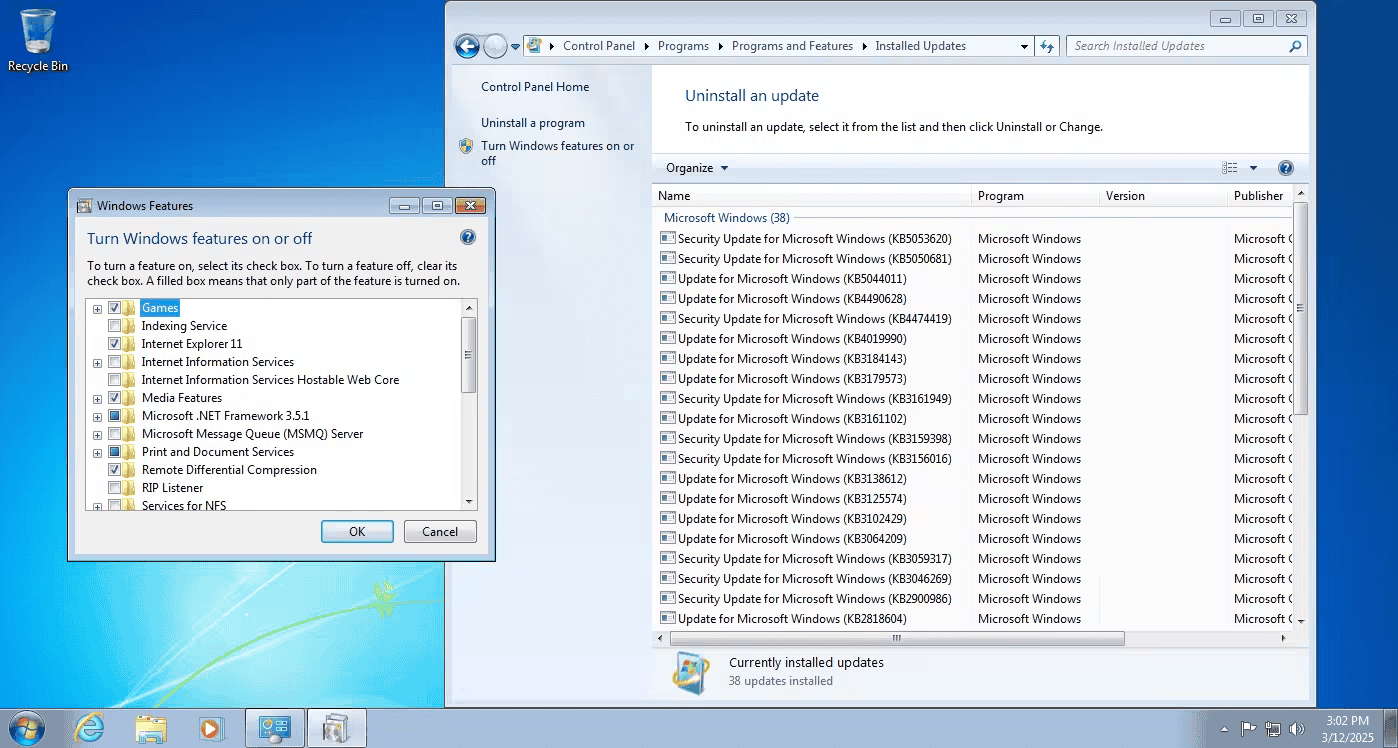Expand Print and Document Services node
The width and height of the screenshot is (1398, 748).
[x=97, y=453]
